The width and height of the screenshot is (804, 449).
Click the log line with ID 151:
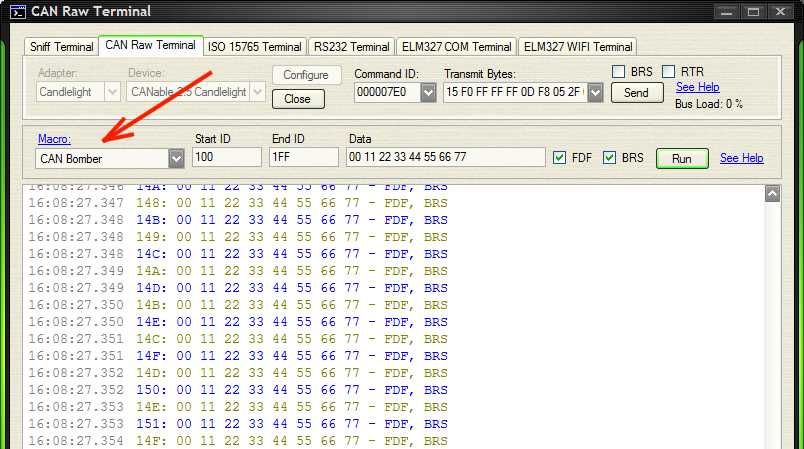click(x=238, y=424)
